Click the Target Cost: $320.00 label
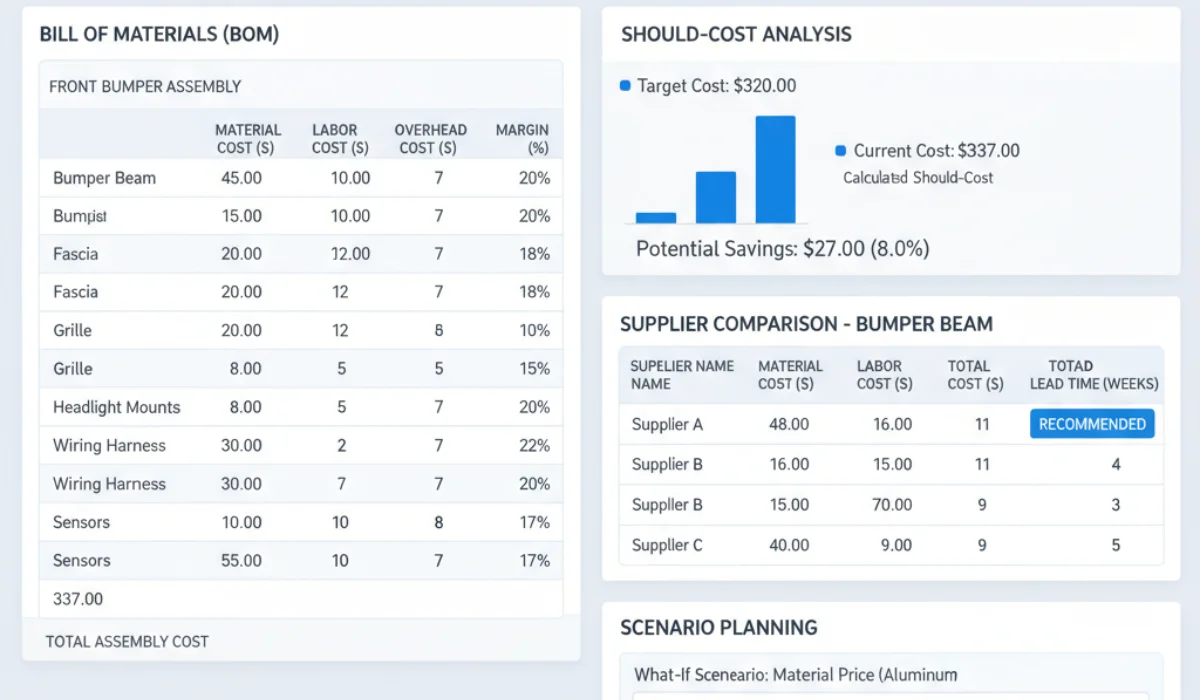 click(x=717, y=86)
